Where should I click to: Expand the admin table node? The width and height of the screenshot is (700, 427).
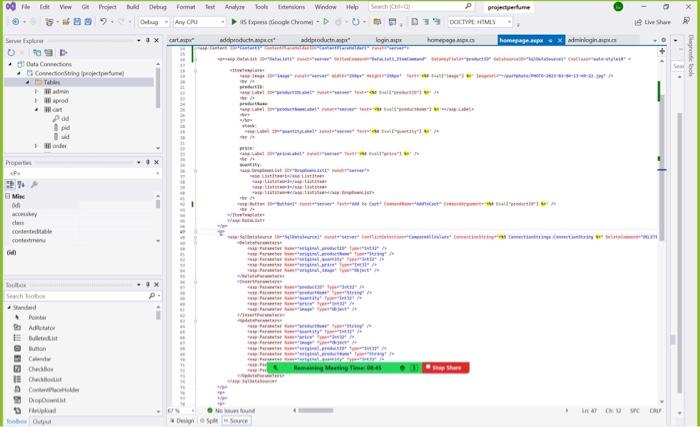[x=36, y=91]
